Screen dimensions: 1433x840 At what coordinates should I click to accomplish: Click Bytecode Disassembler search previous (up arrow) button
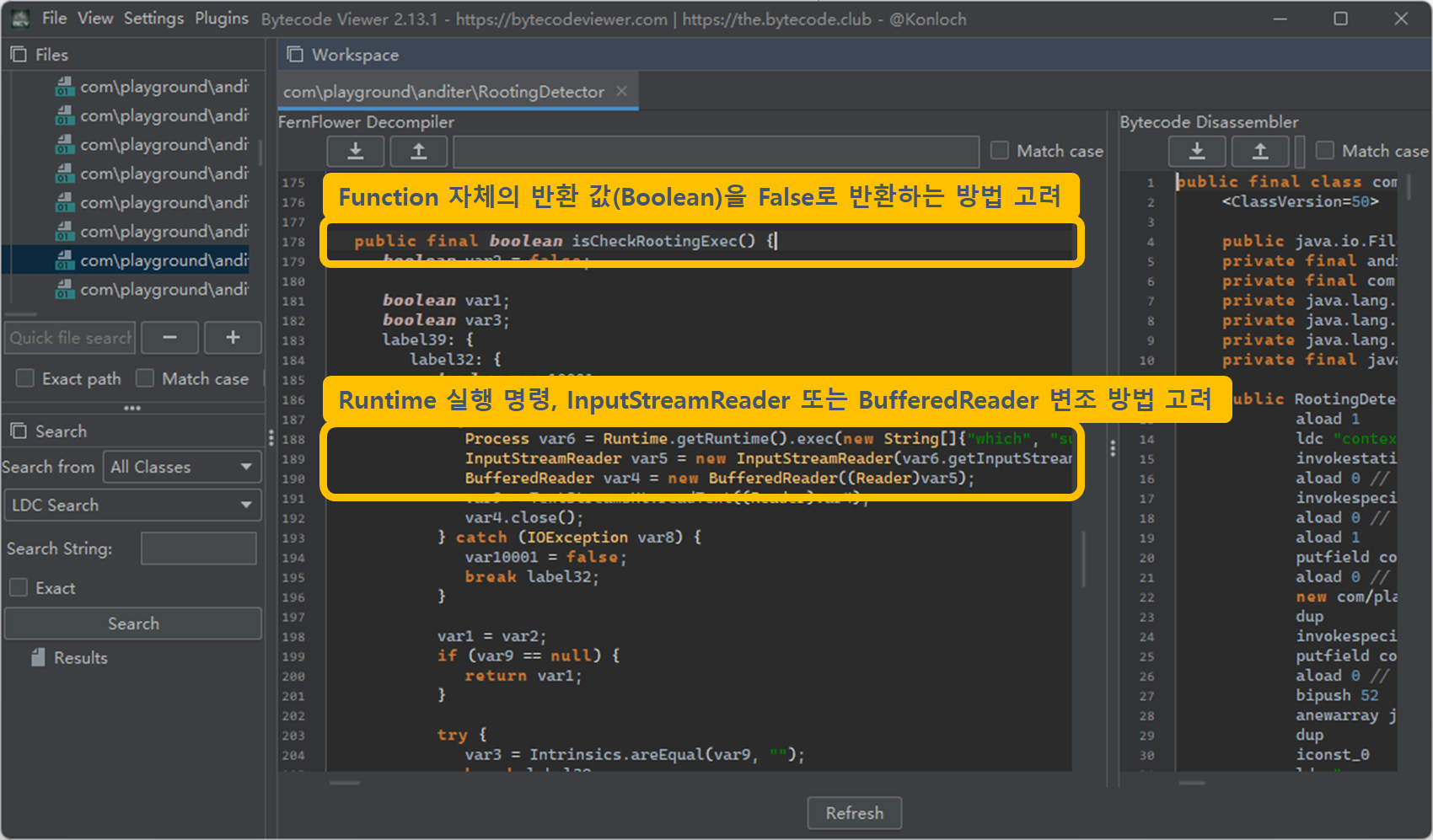point(1260,152)
